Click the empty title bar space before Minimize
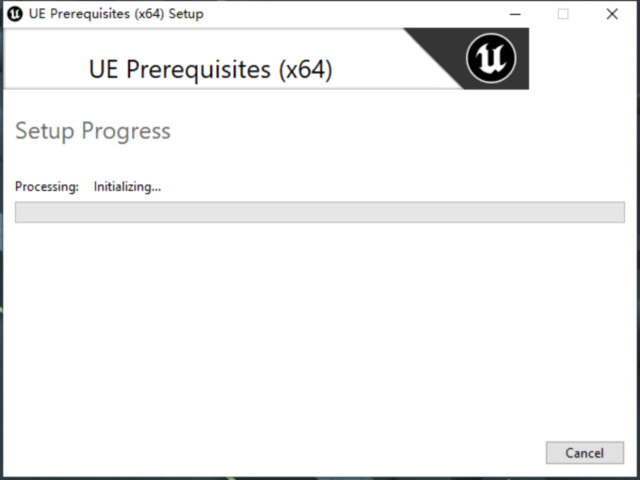This screenshot has width=640, height=480. click(350, 14)
